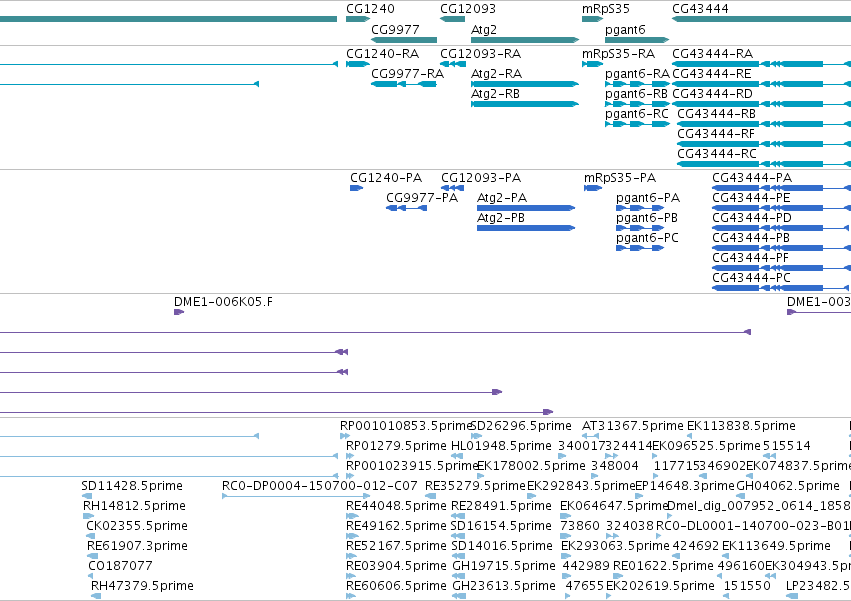Click protein CG9977-PA label
This screenshot has height=601, width=851.
click(422, 198)
